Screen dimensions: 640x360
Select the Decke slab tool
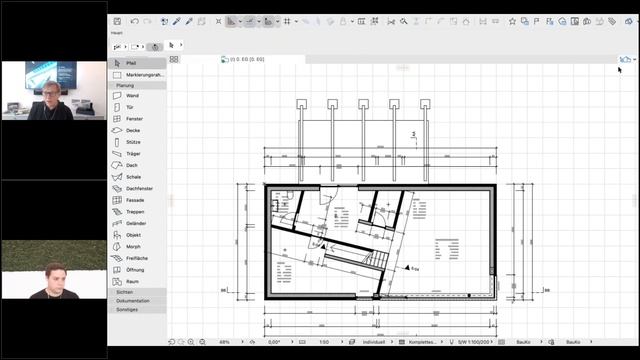(138, 131)
